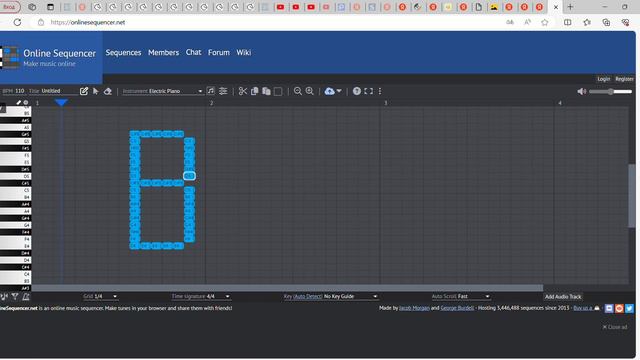Click the copy icon in toolbar
The image size is (640, 360).
(255, 91)
